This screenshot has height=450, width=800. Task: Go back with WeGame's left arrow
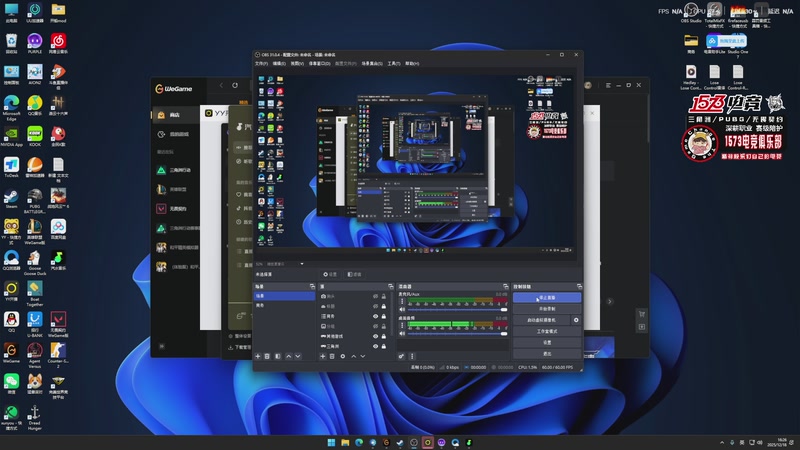point(221,85)
